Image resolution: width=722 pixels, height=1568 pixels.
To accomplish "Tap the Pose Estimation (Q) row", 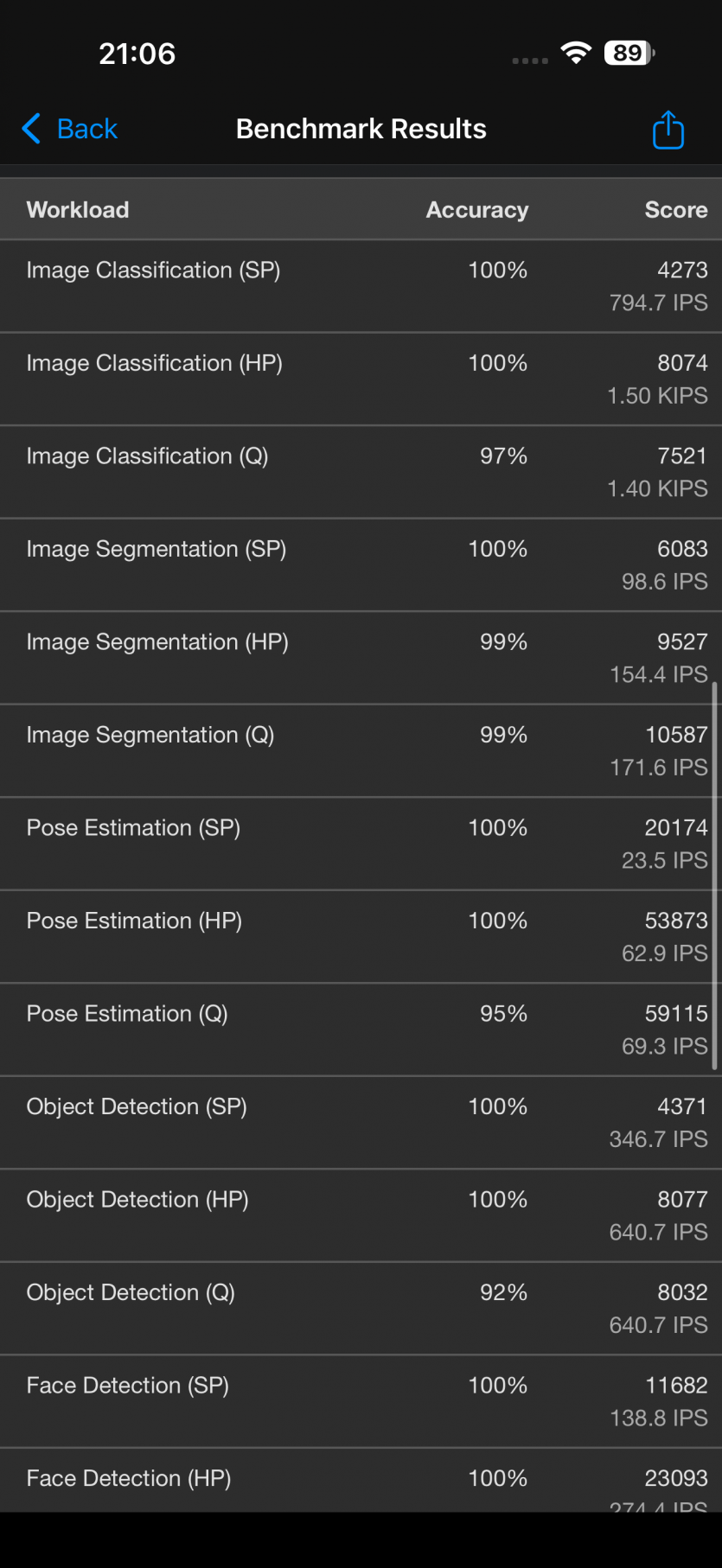I will click(x=361, y=1029).
